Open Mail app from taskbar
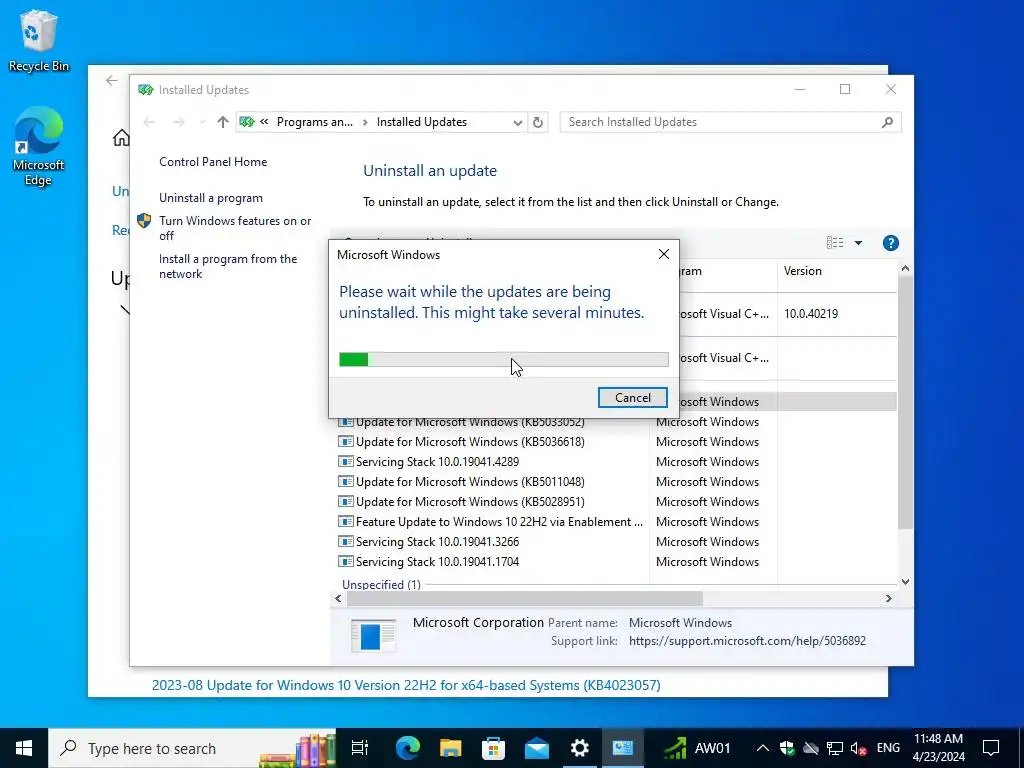 [x=537, y=748]
